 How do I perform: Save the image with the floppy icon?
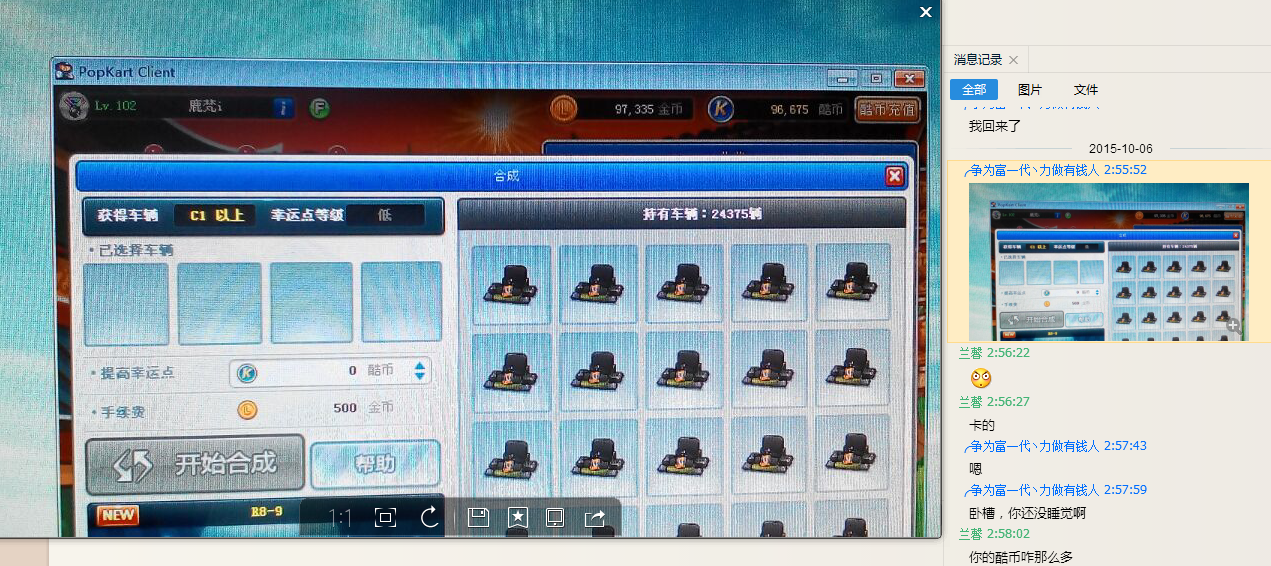478,517
